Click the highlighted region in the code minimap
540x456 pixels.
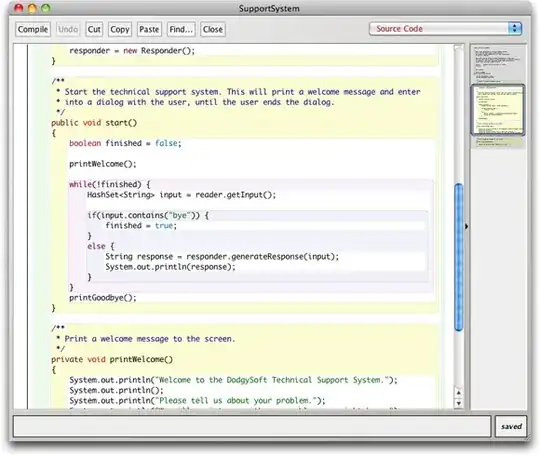coord(498,110)
